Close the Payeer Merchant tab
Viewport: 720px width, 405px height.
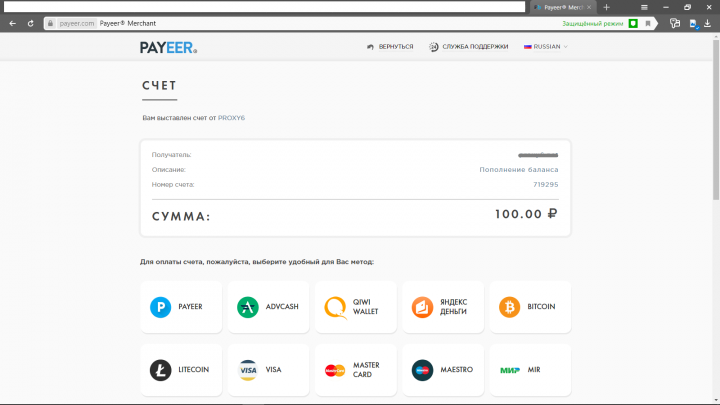pyautogui.click(x=589, y=7)
